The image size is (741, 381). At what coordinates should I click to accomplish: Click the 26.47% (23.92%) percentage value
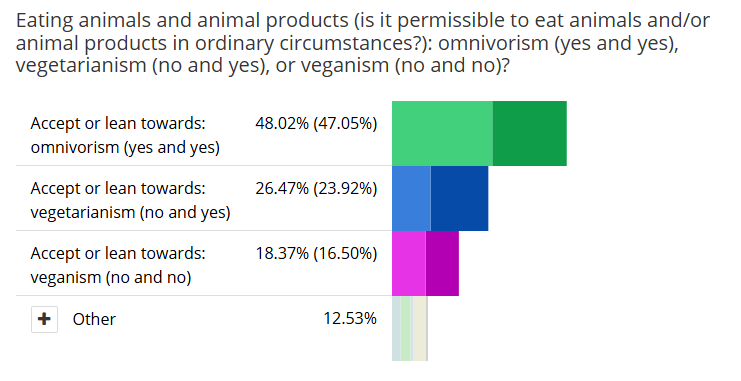pyautogui.click(x=316, y=188)
